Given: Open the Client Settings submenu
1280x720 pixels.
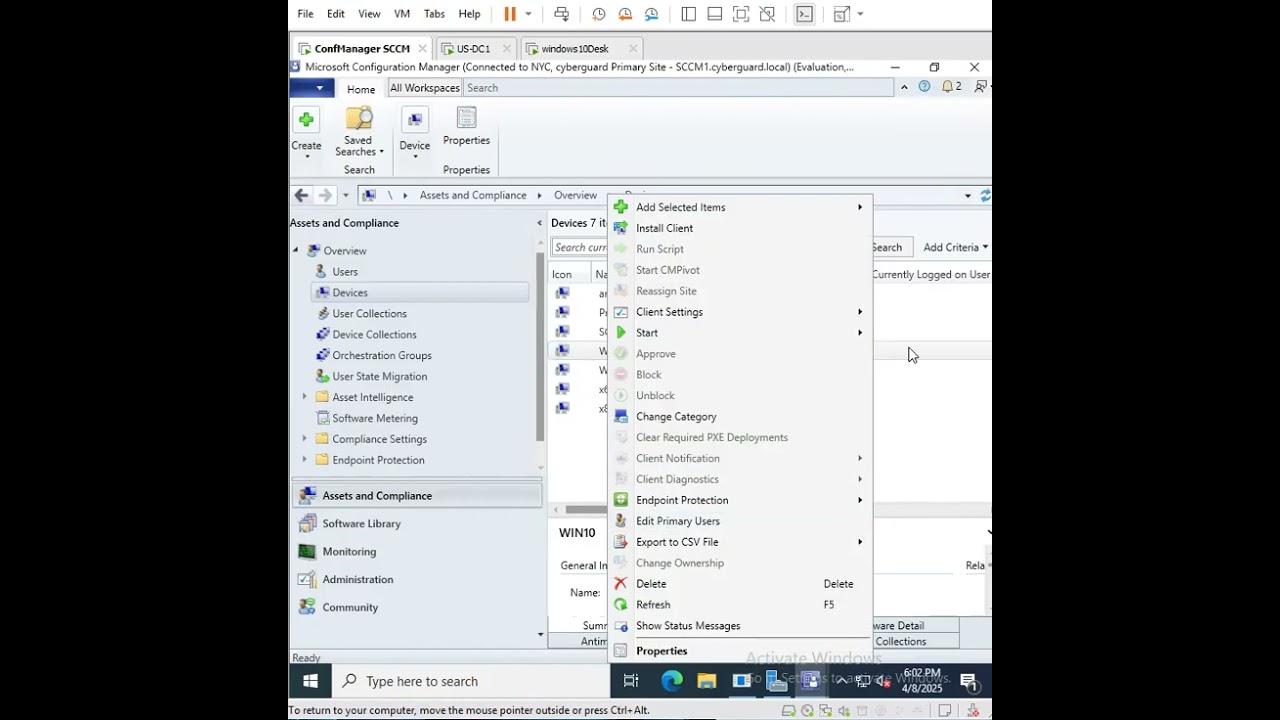Looking at the screenshot, I should pyautogui.click(x=740, y=312).
